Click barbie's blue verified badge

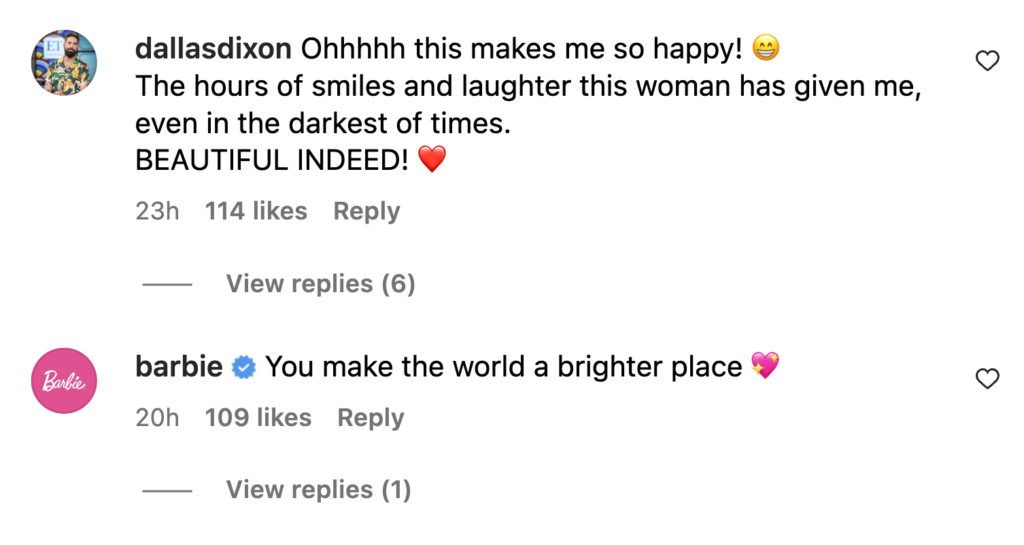tap(244, 368)
